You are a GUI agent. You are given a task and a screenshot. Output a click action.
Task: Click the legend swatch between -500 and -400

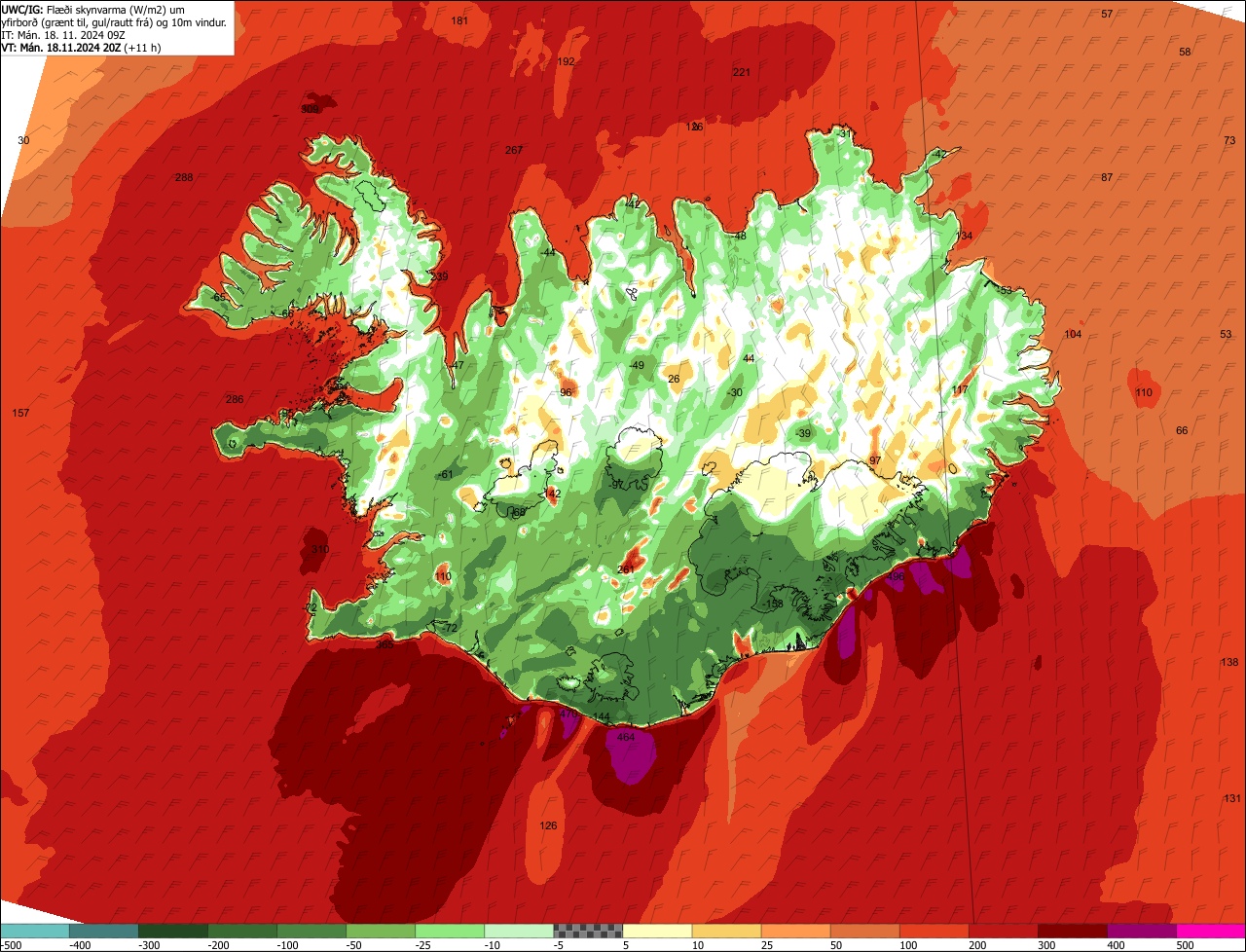[35, 931]
